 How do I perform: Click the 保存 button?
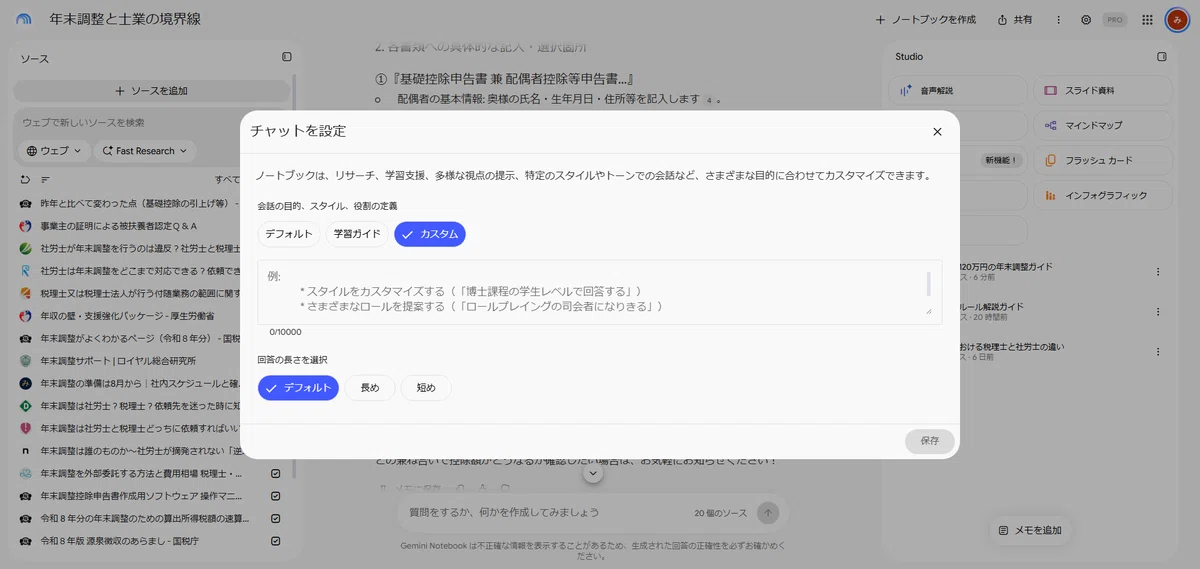coord(930,441)
